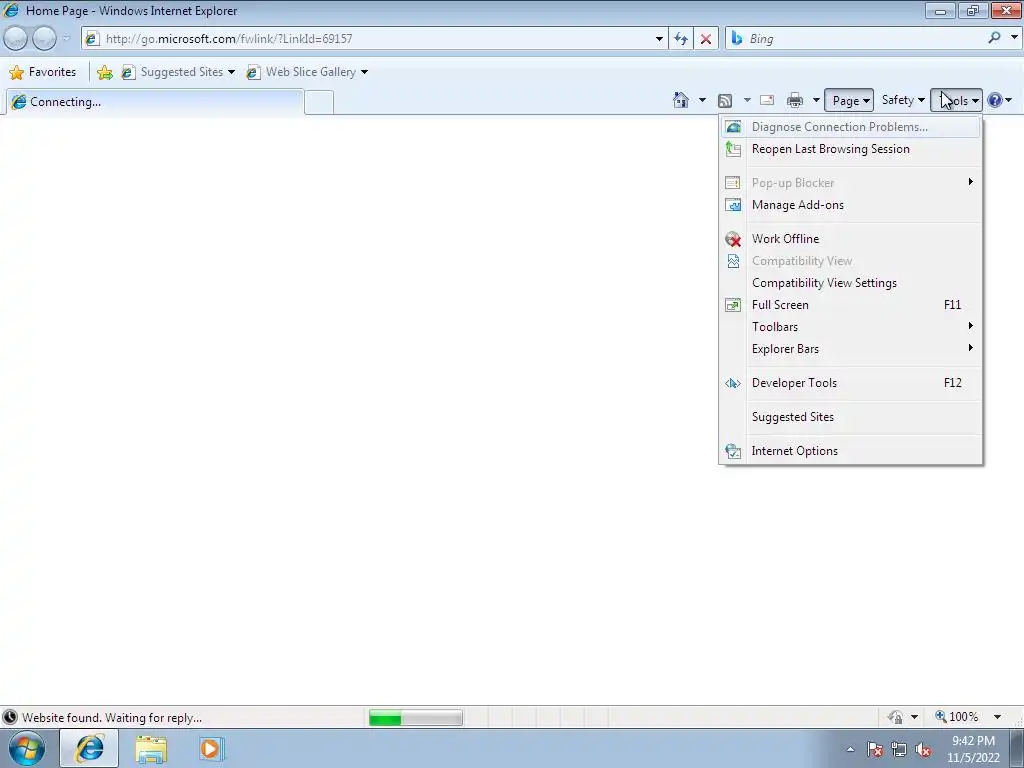The image size is (1024, 768).
Task: Open Compatibility View Settings
Action: [x=850, y=283]
